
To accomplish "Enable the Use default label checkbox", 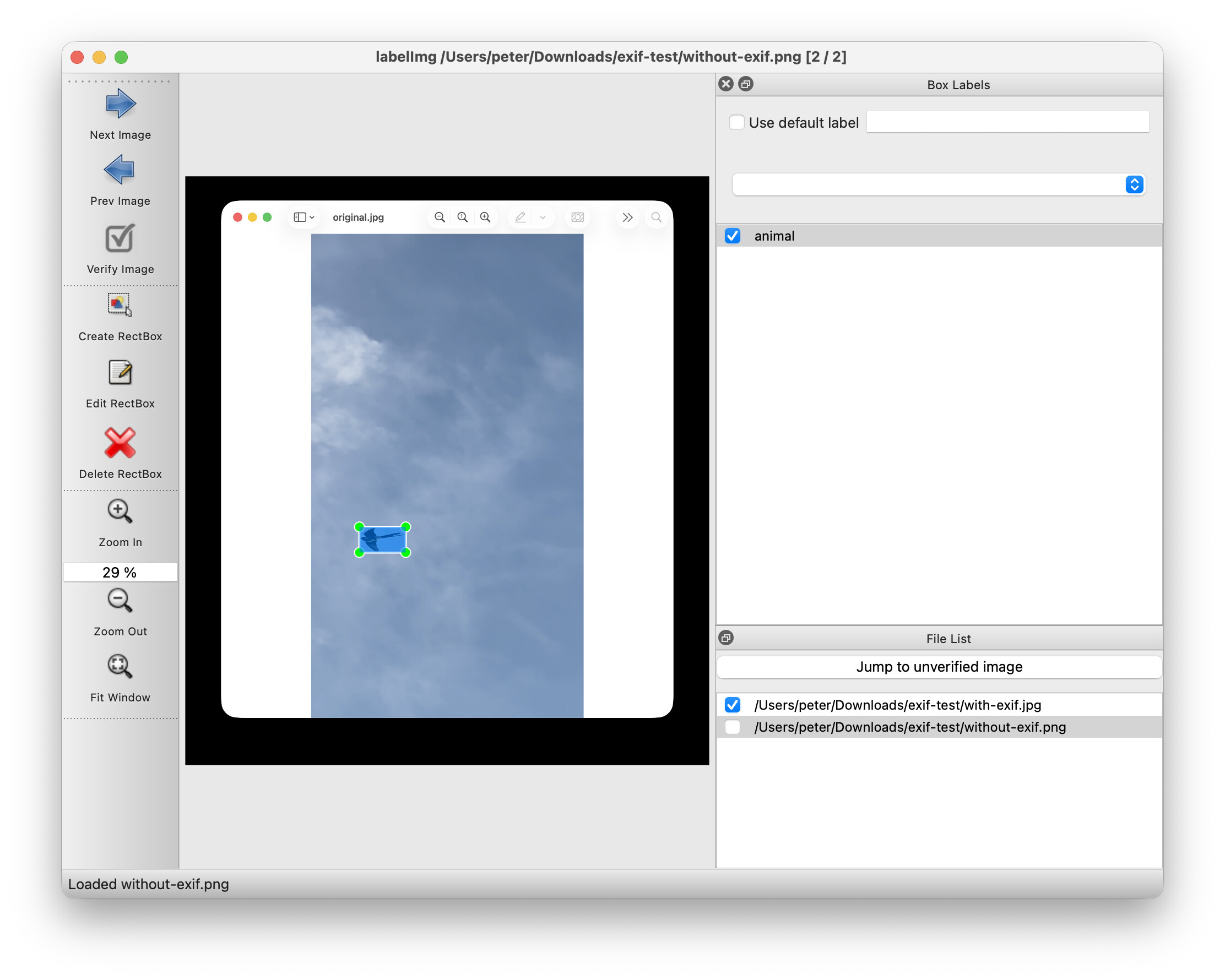I will point(736,123).
